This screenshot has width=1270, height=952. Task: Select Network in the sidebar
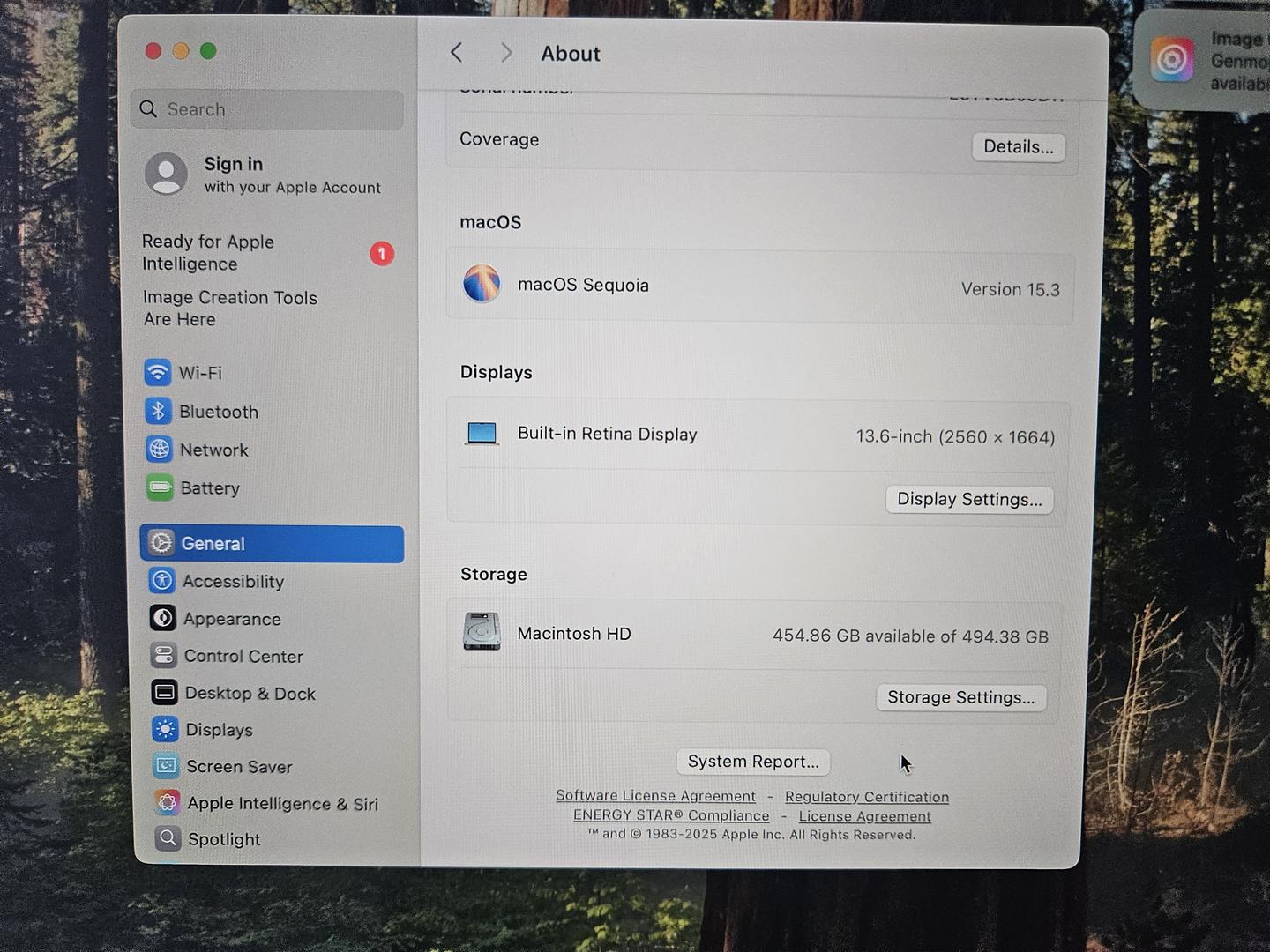point(272,450)
